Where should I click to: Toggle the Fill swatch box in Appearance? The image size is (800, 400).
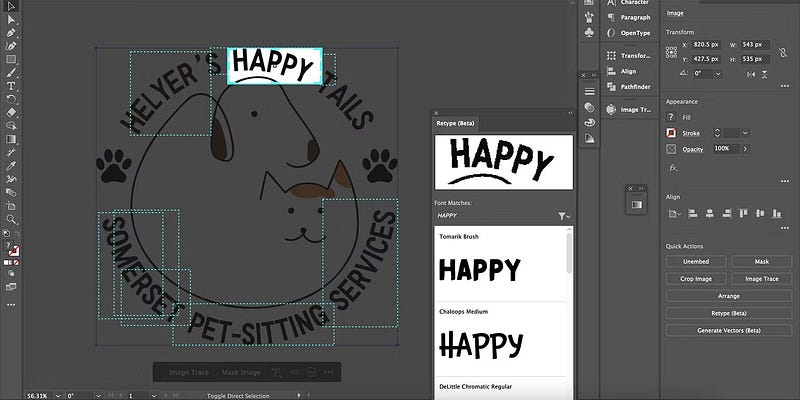(x=672, y=116)
